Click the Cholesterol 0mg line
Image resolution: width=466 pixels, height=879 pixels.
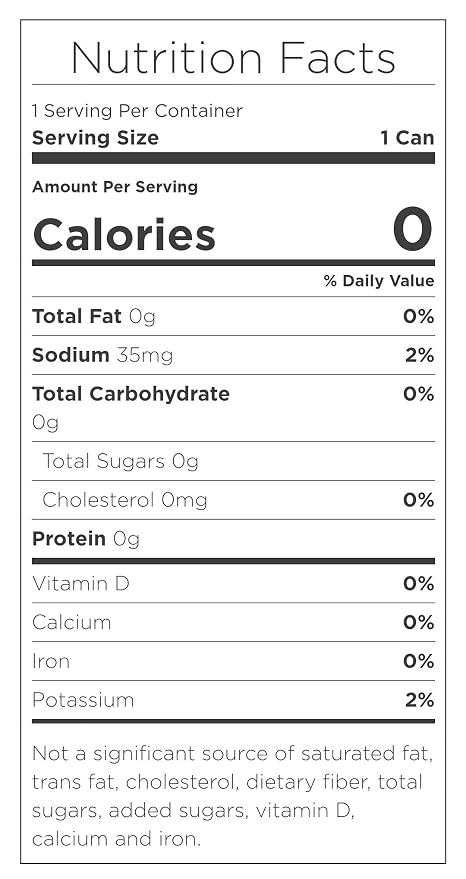click(124, 500)
